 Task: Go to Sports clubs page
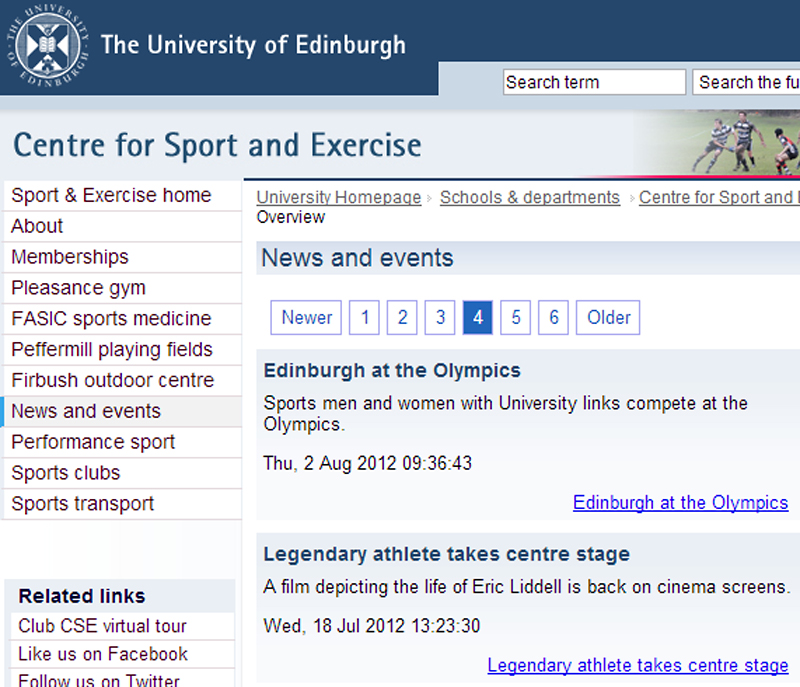coord(122,473)
